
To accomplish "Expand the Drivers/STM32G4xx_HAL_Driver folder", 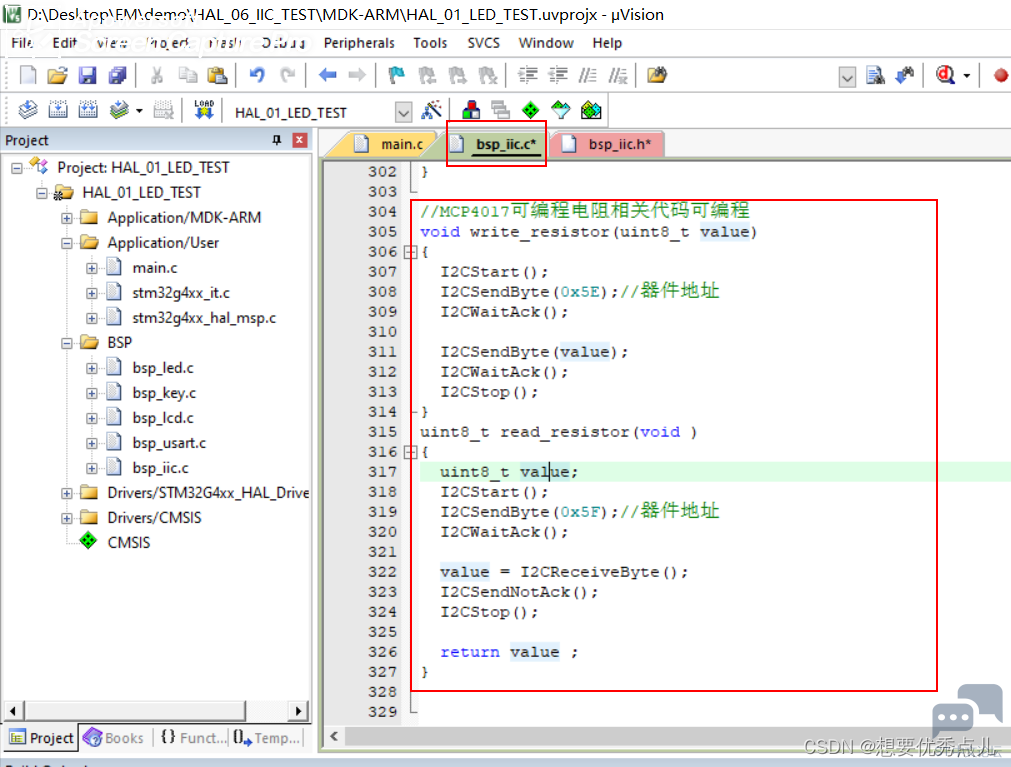I will 67,494.
